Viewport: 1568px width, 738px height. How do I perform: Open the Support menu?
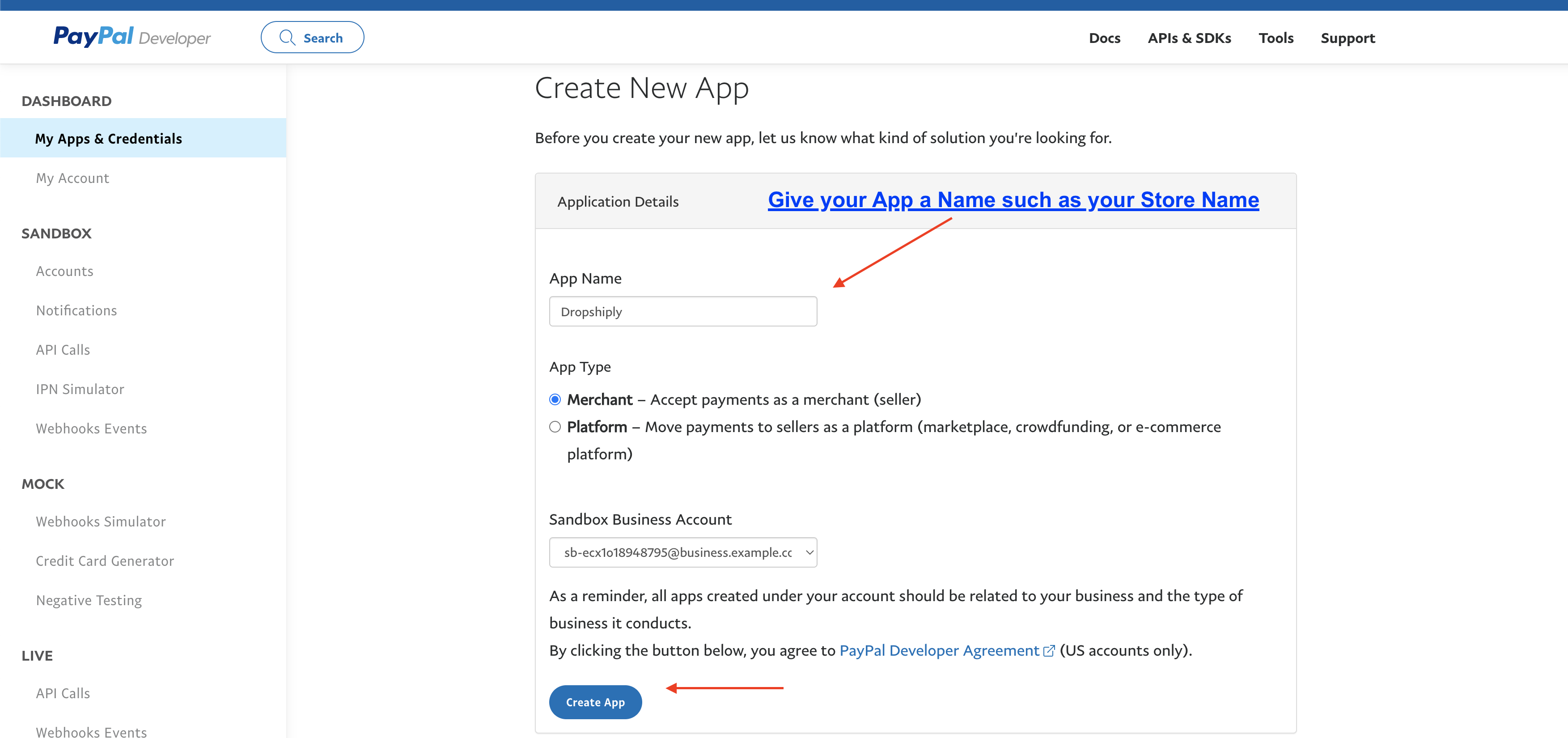[x=1347, y=38]
